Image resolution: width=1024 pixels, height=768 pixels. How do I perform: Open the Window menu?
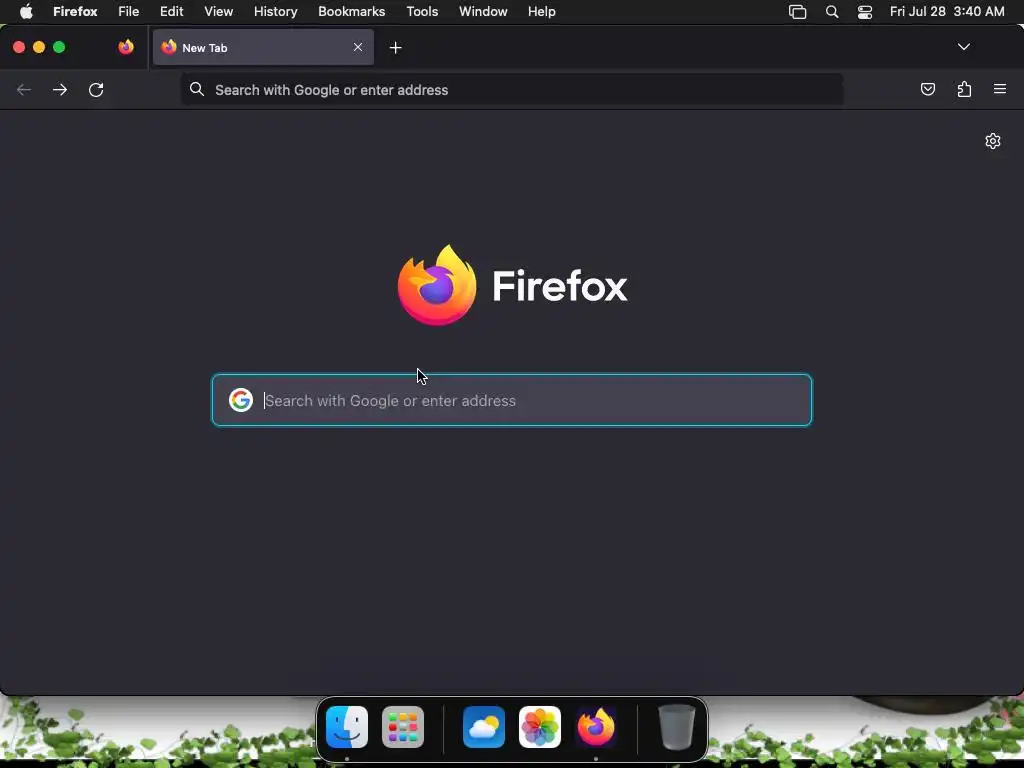click(483, 12)
